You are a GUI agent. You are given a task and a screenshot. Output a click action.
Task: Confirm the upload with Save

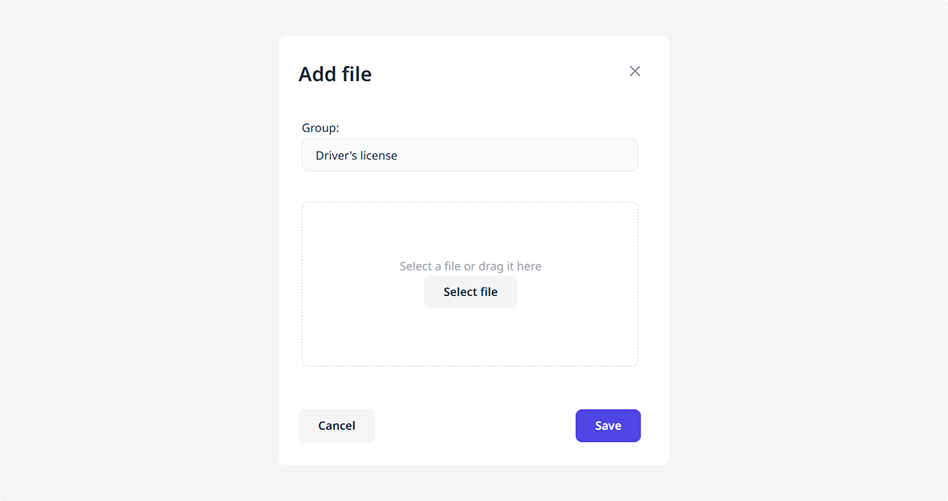pyautogui.click(x=608, y=426)
